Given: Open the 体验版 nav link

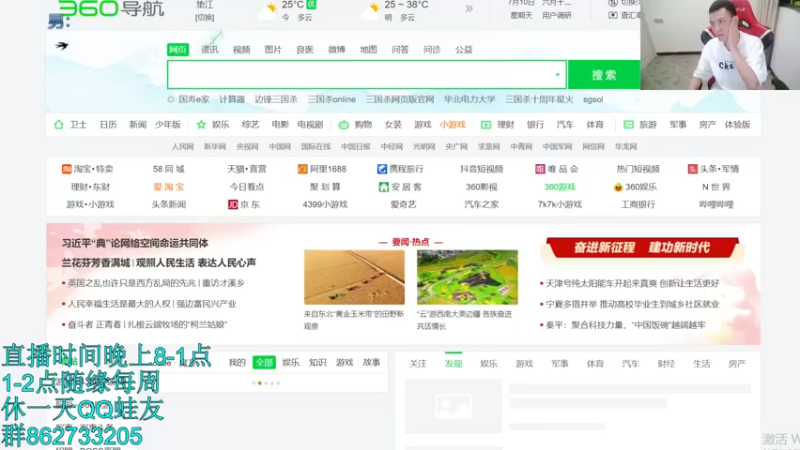Looking at the screenshot, I should tap(737, 124).
